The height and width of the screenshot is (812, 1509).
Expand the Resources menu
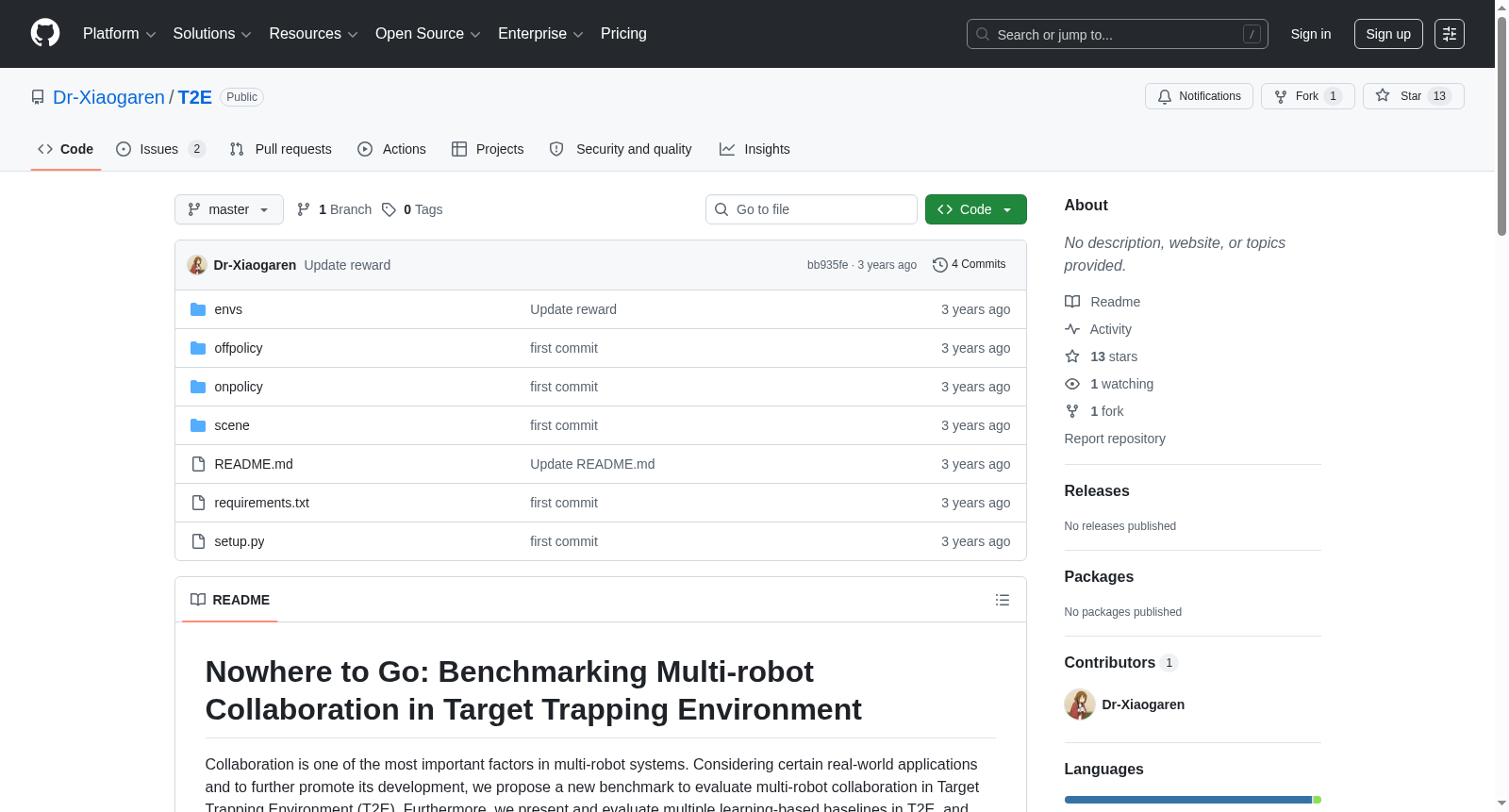[x=314, y=34]
